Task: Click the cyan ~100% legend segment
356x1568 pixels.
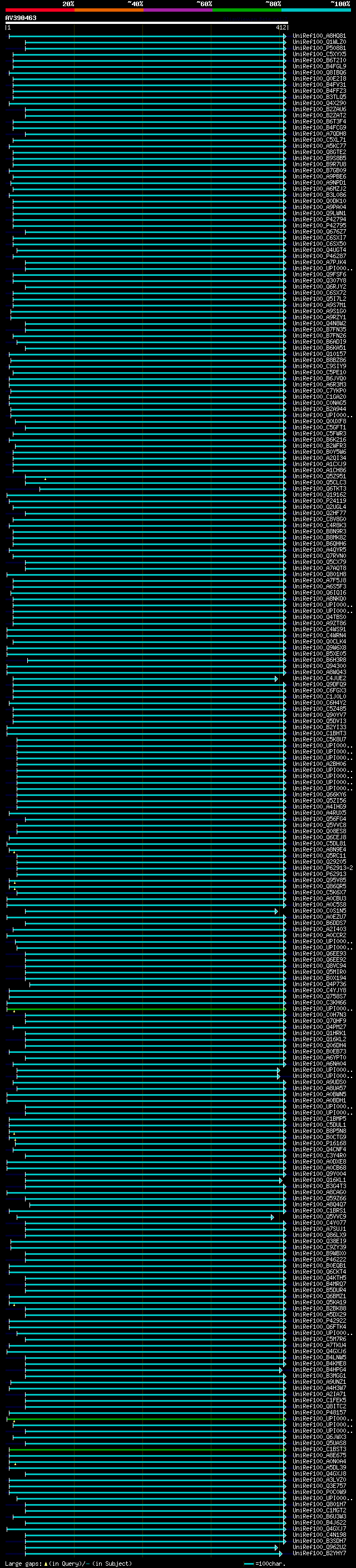Action: coord(316,10)
